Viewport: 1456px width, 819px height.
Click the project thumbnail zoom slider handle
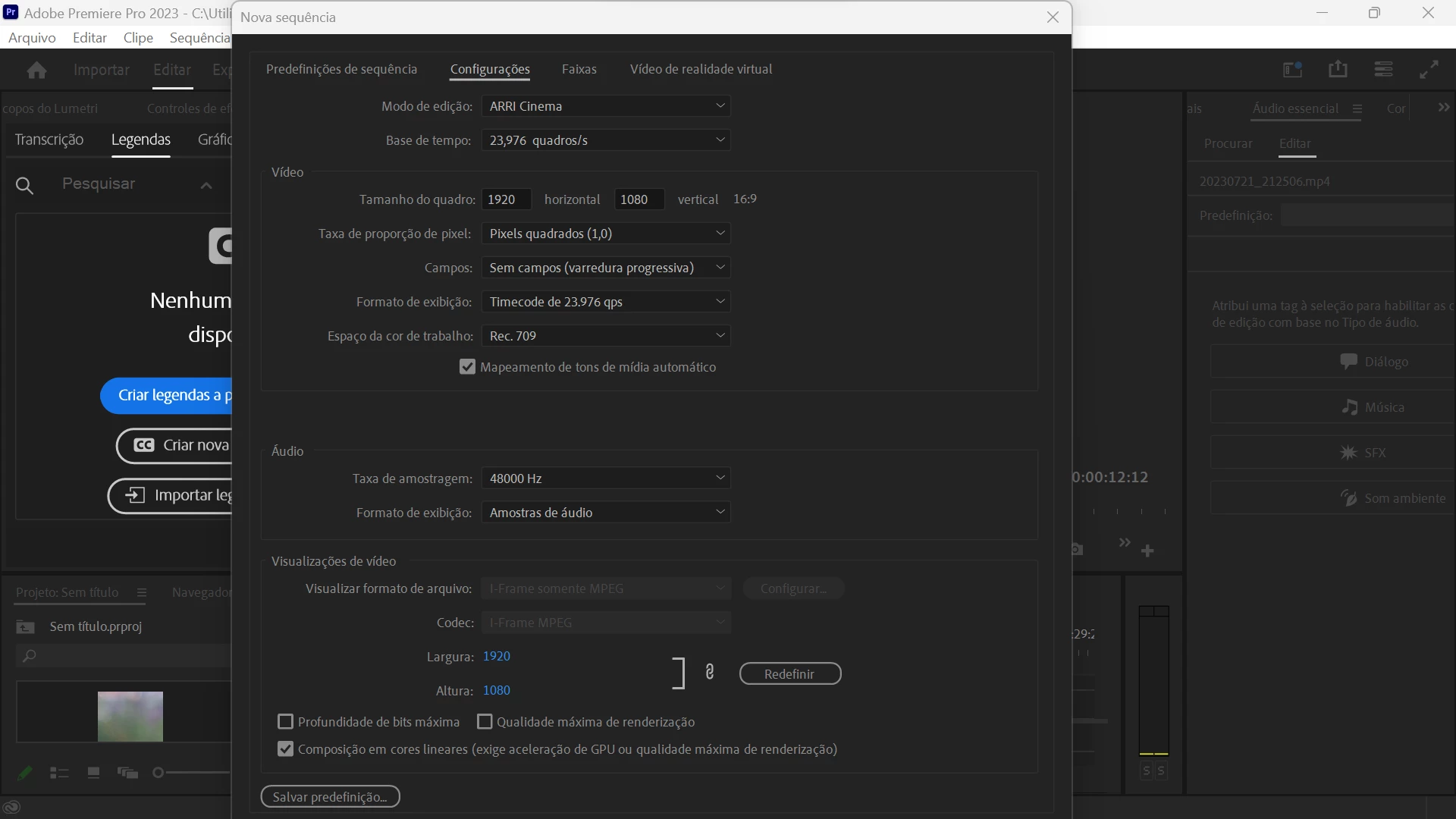pos(158,773)
